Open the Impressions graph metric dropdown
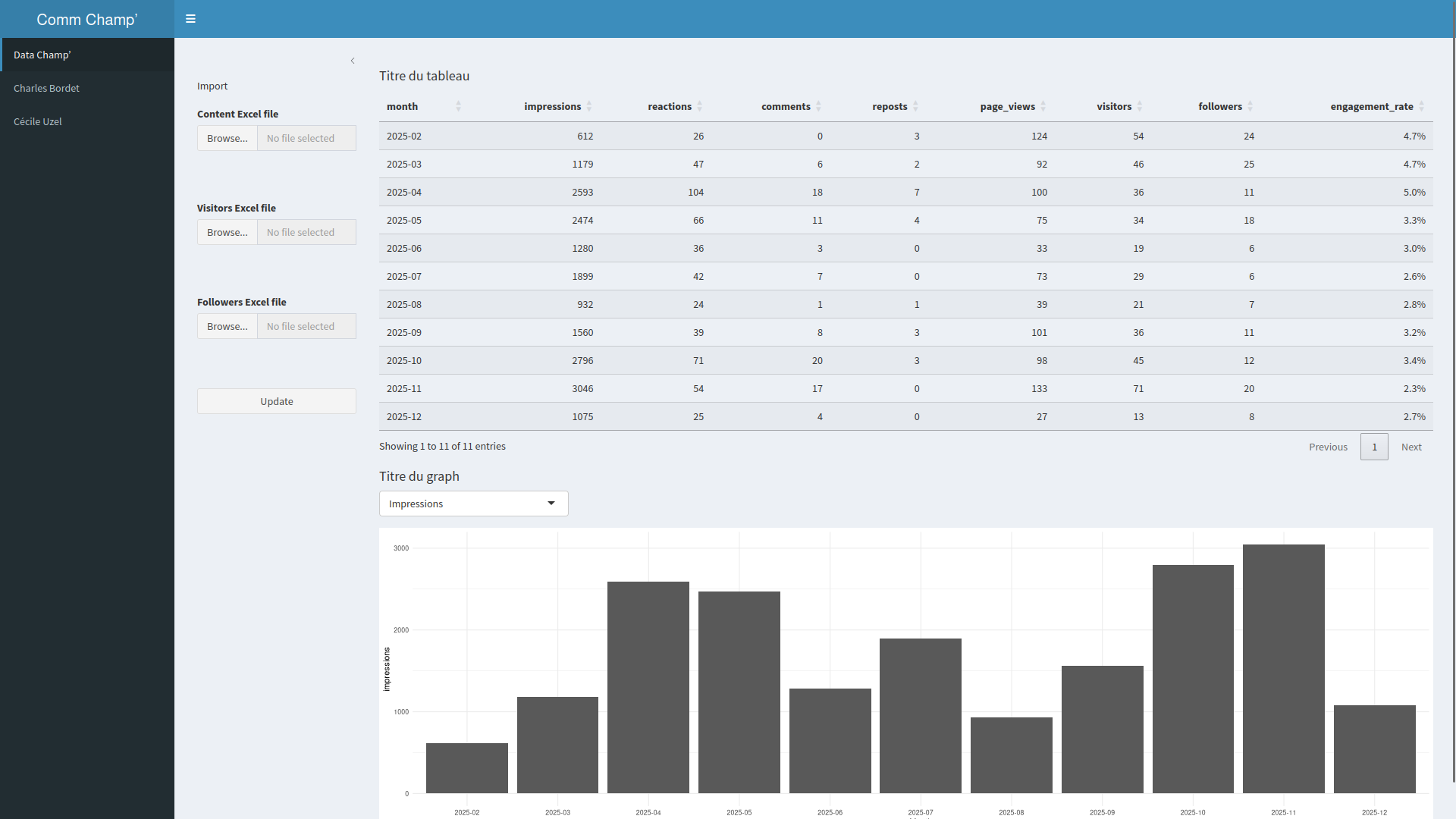 click(x=473, y=504)
